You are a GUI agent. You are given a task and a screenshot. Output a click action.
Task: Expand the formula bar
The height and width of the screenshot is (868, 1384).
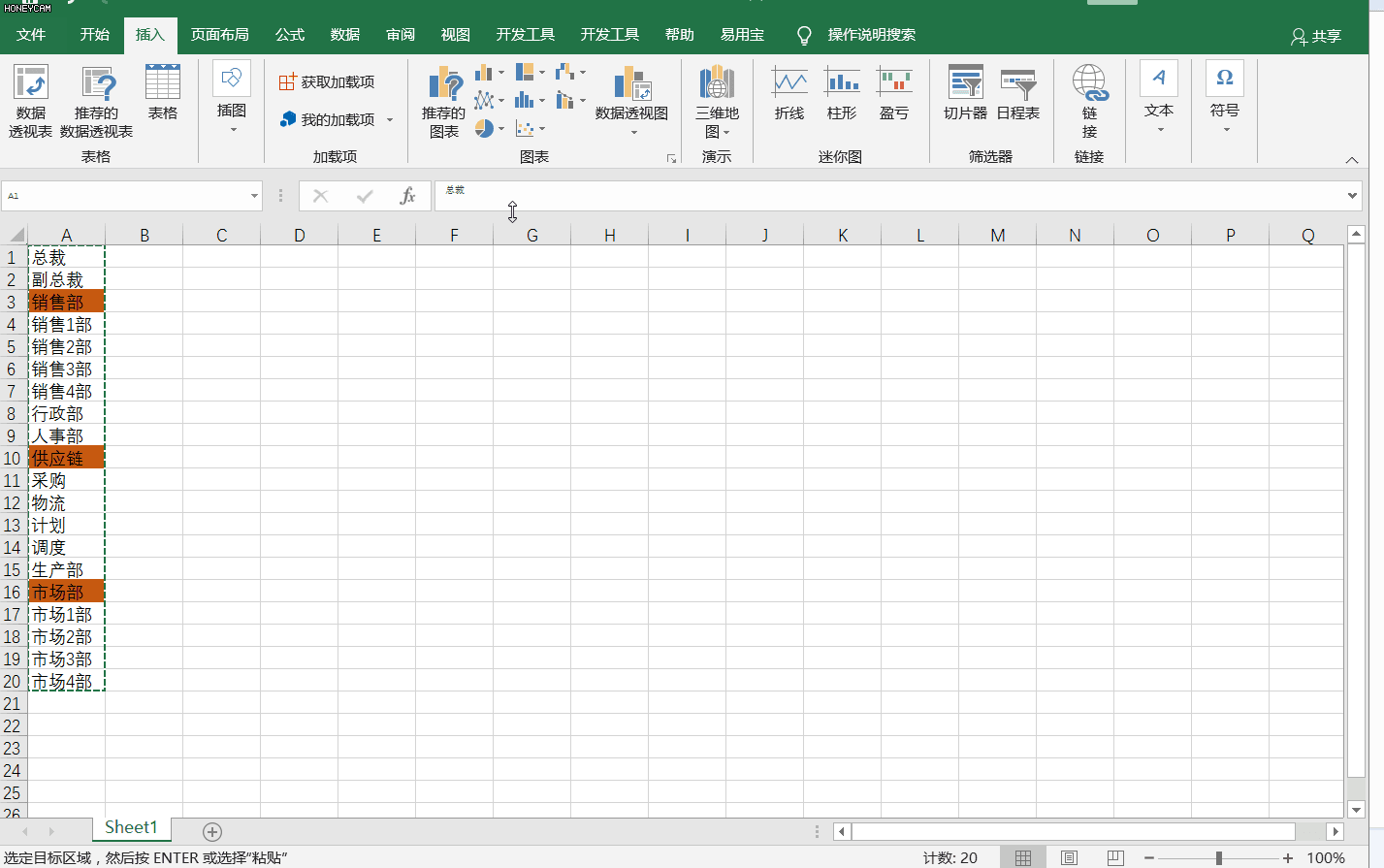tap(1353, 196)
